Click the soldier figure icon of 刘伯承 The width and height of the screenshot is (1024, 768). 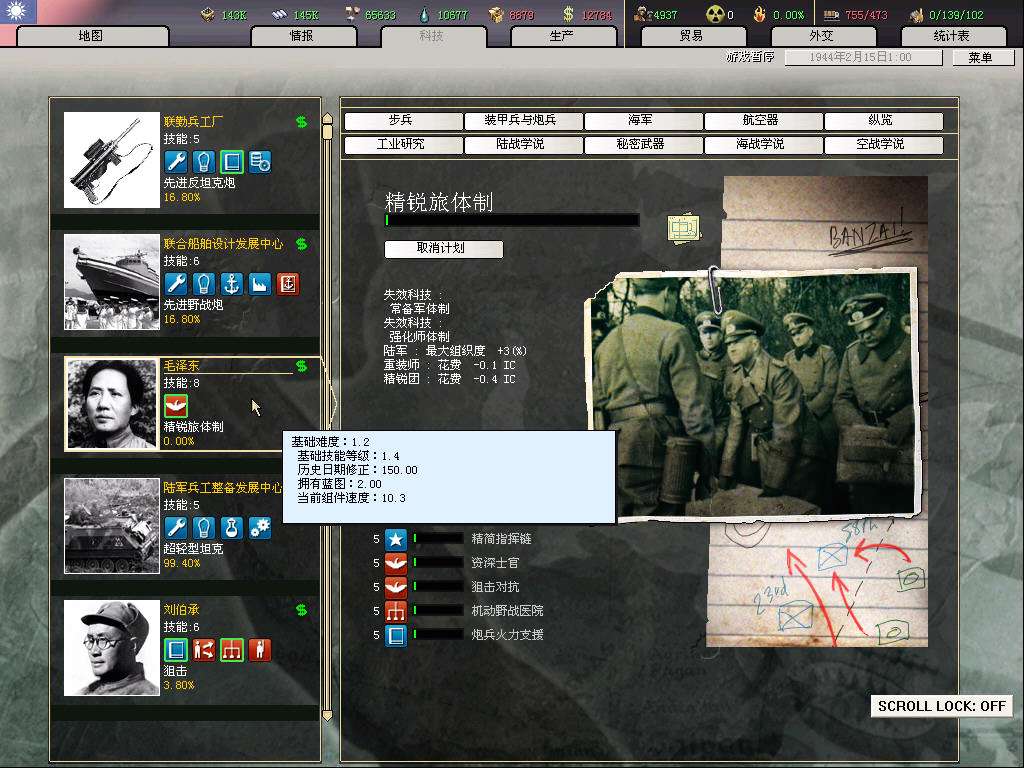click(x=260, y=650)
